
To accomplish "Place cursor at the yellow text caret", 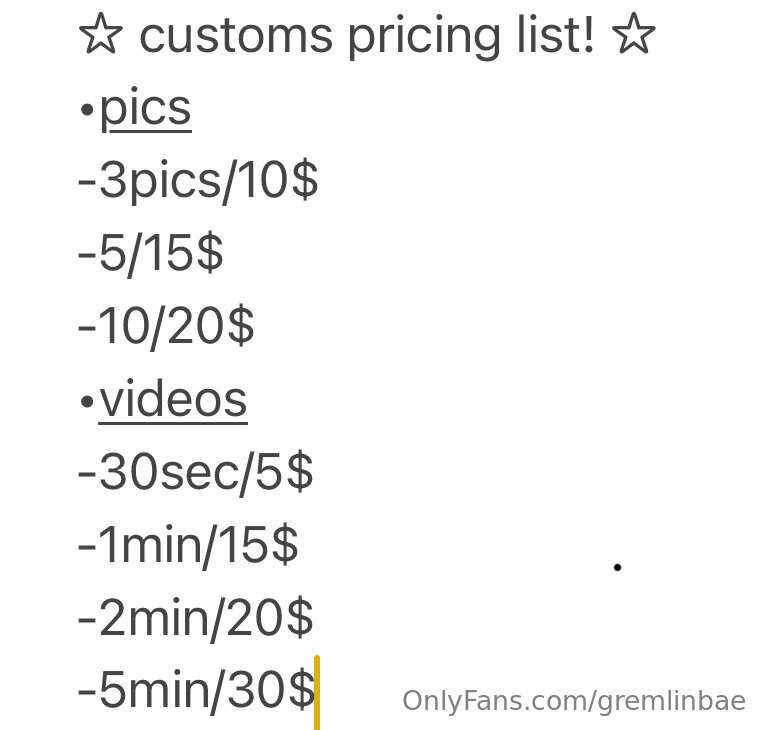I will (x=317, y=692).
